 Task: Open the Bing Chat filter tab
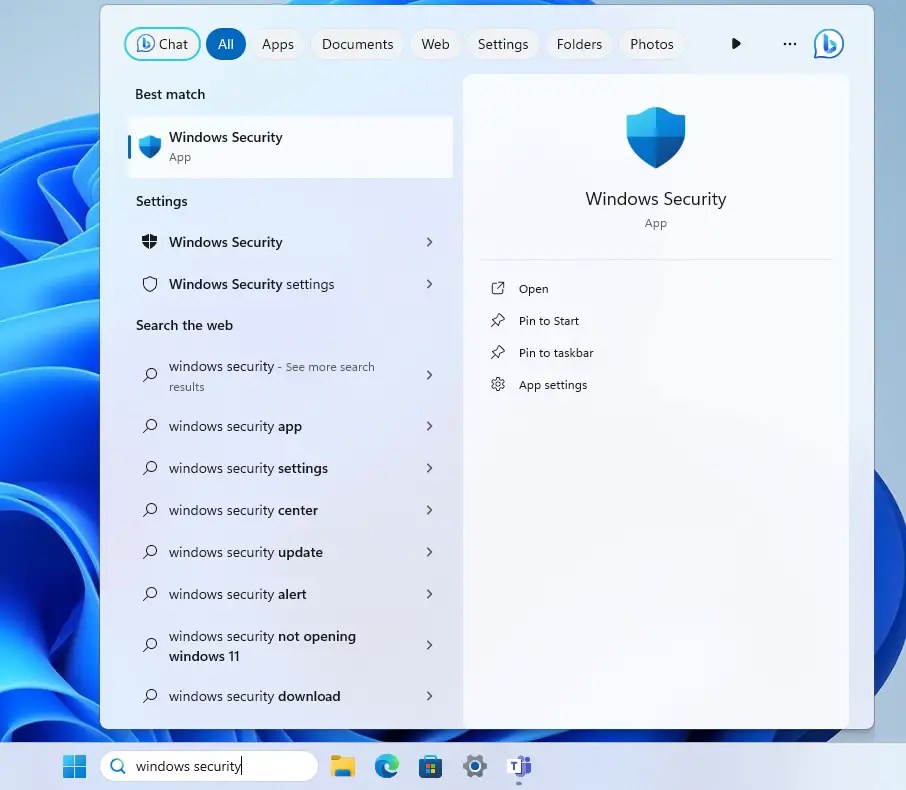click(x=162, y=44)
